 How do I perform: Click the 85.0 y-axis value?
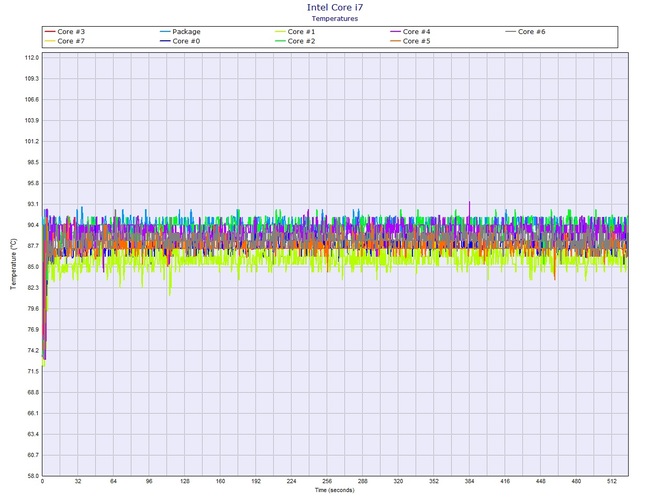[x=32, y=267]
